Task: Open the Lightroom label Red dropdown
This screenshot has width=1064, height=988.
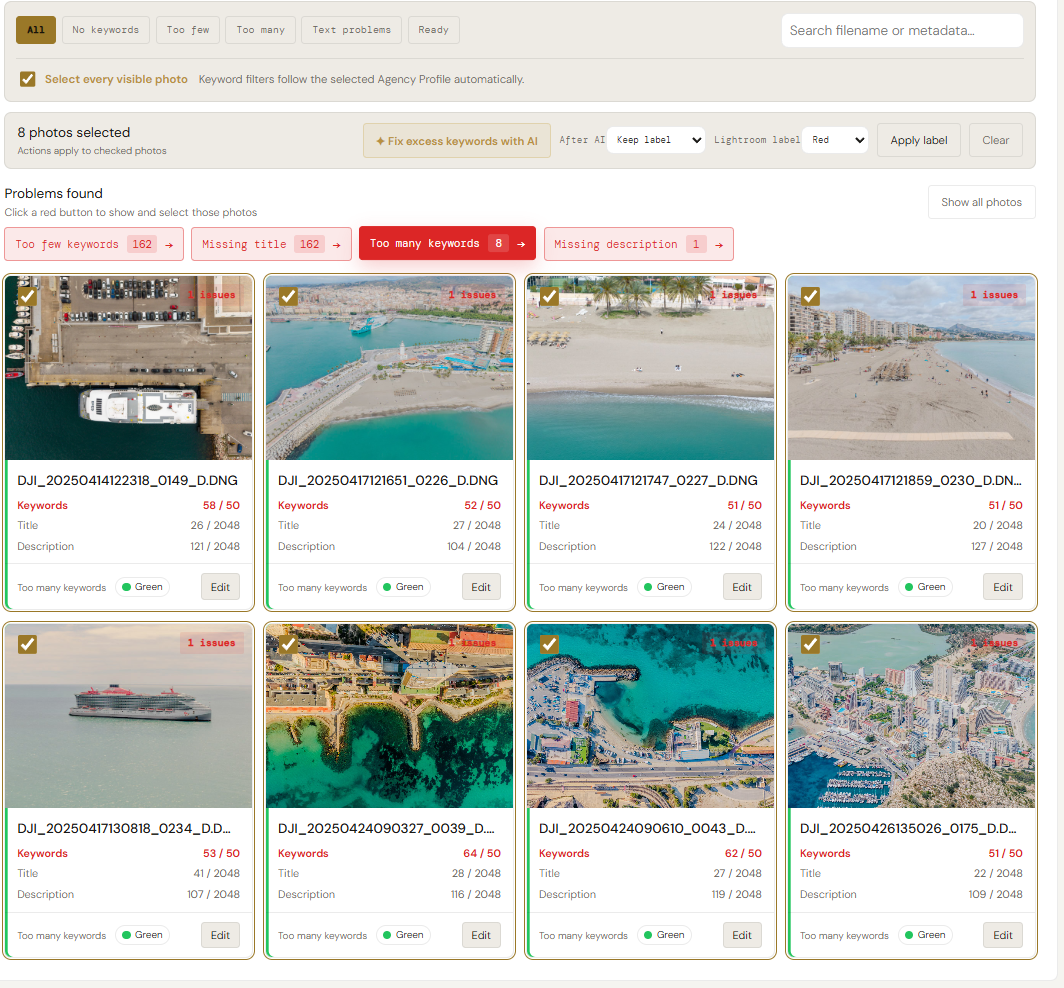Action: click(835, 140)
